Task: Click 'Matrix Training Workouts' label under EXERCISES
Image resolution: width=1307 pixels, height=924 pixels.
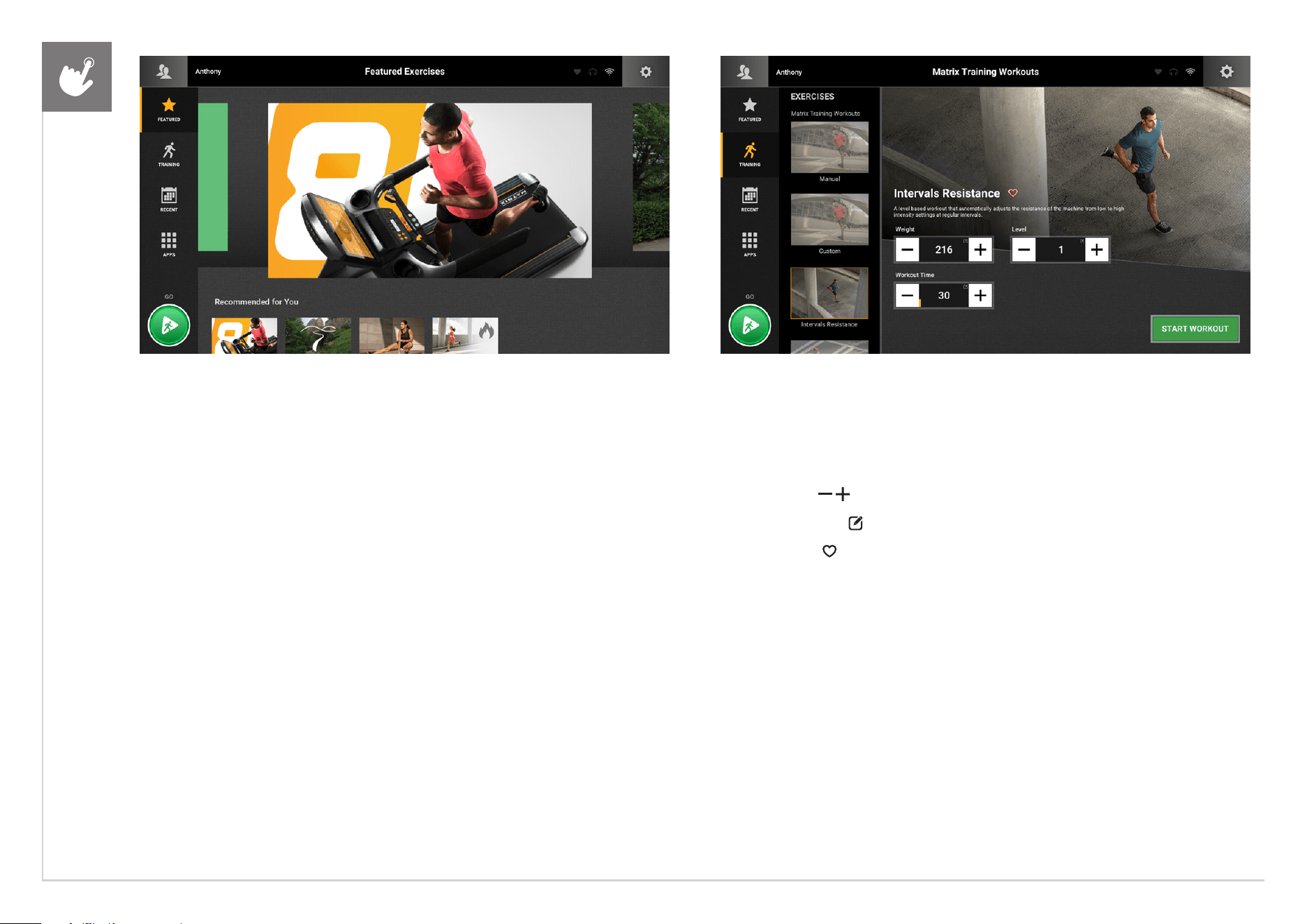Action: tap(825, 114)
